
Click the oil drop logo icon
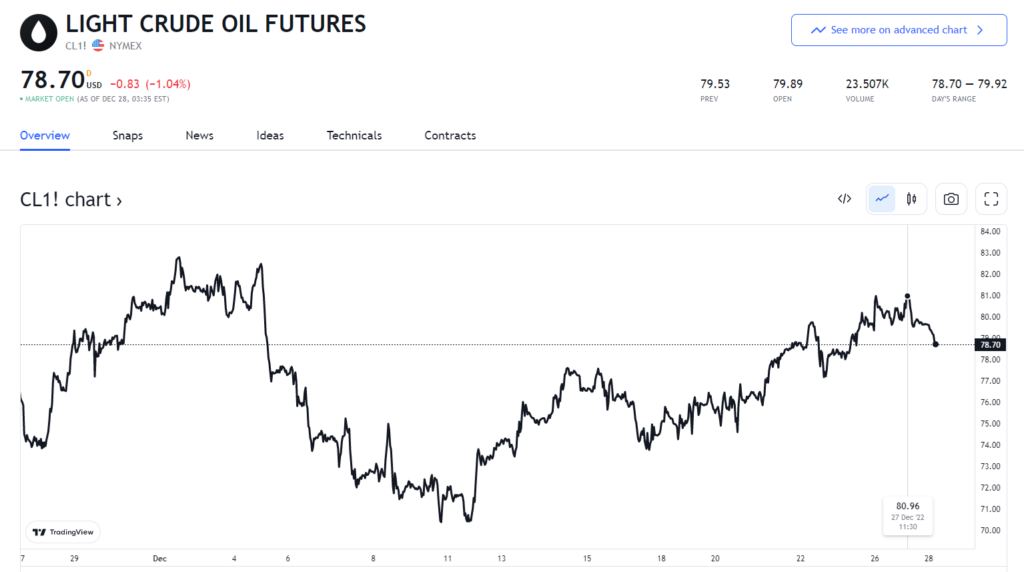click(38, 32)
